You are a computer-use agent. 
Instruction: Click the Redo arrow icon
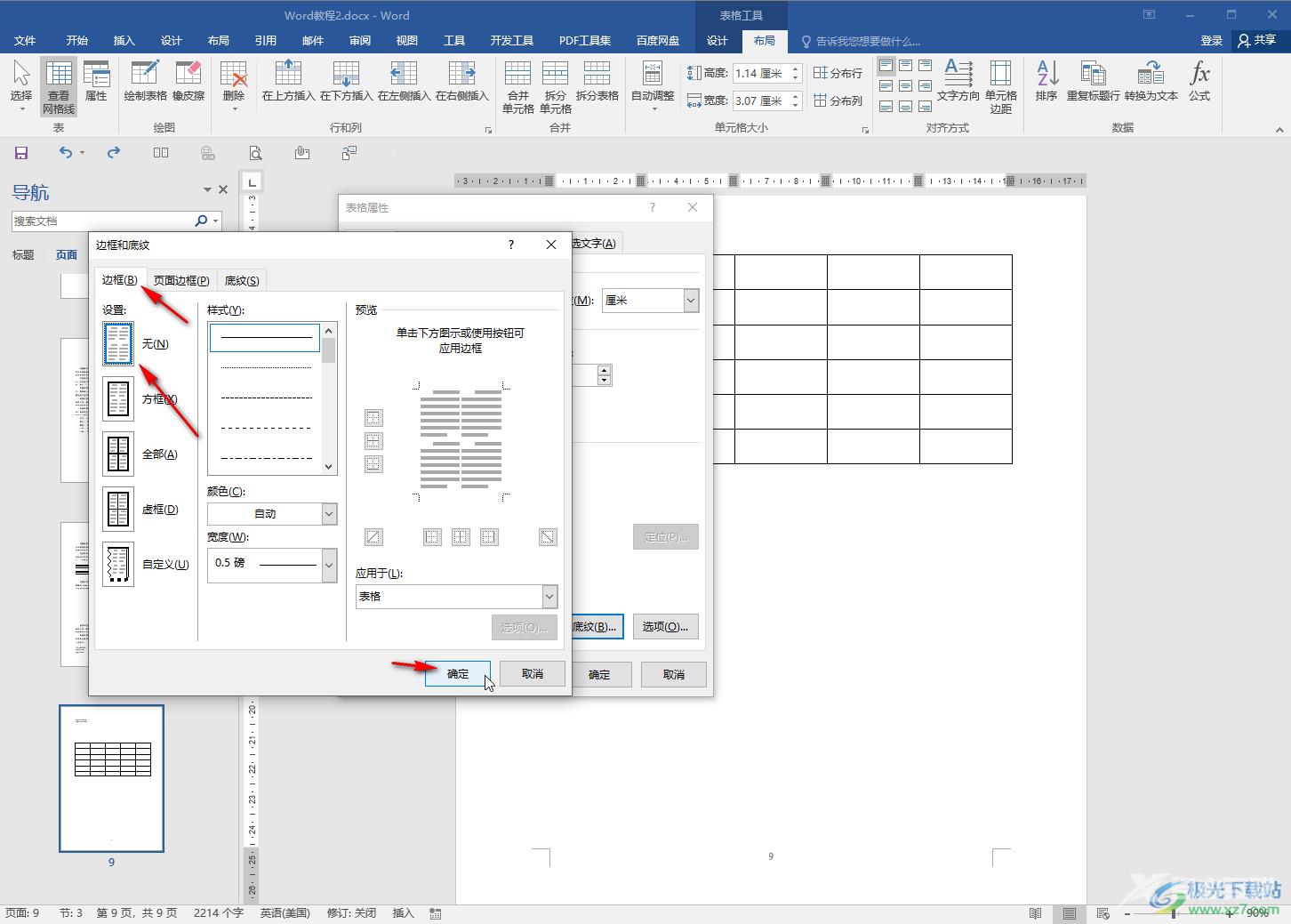tap(114, 153)
